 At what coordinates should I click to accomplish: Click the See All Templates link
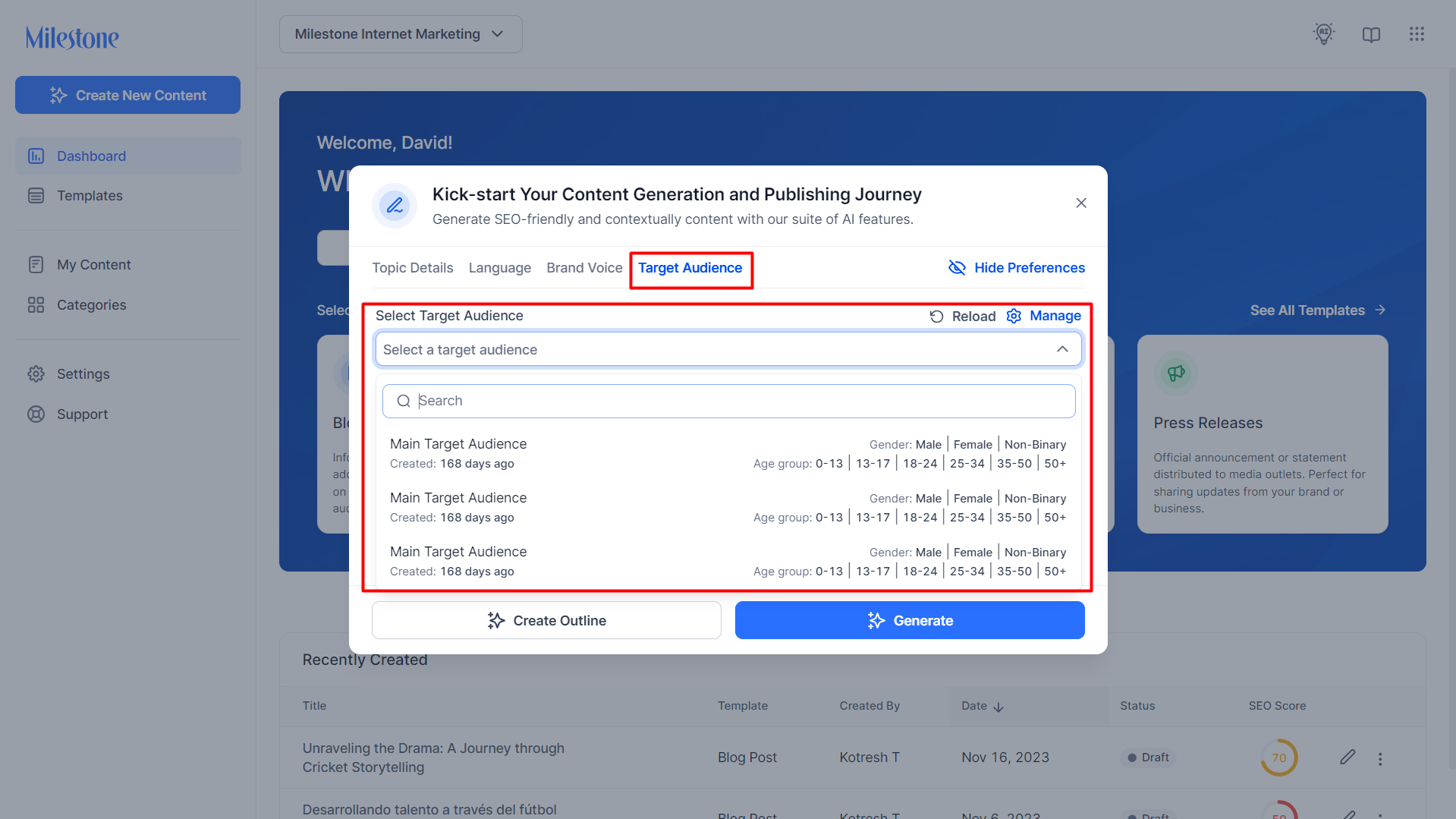click(x=1318, y=310)
